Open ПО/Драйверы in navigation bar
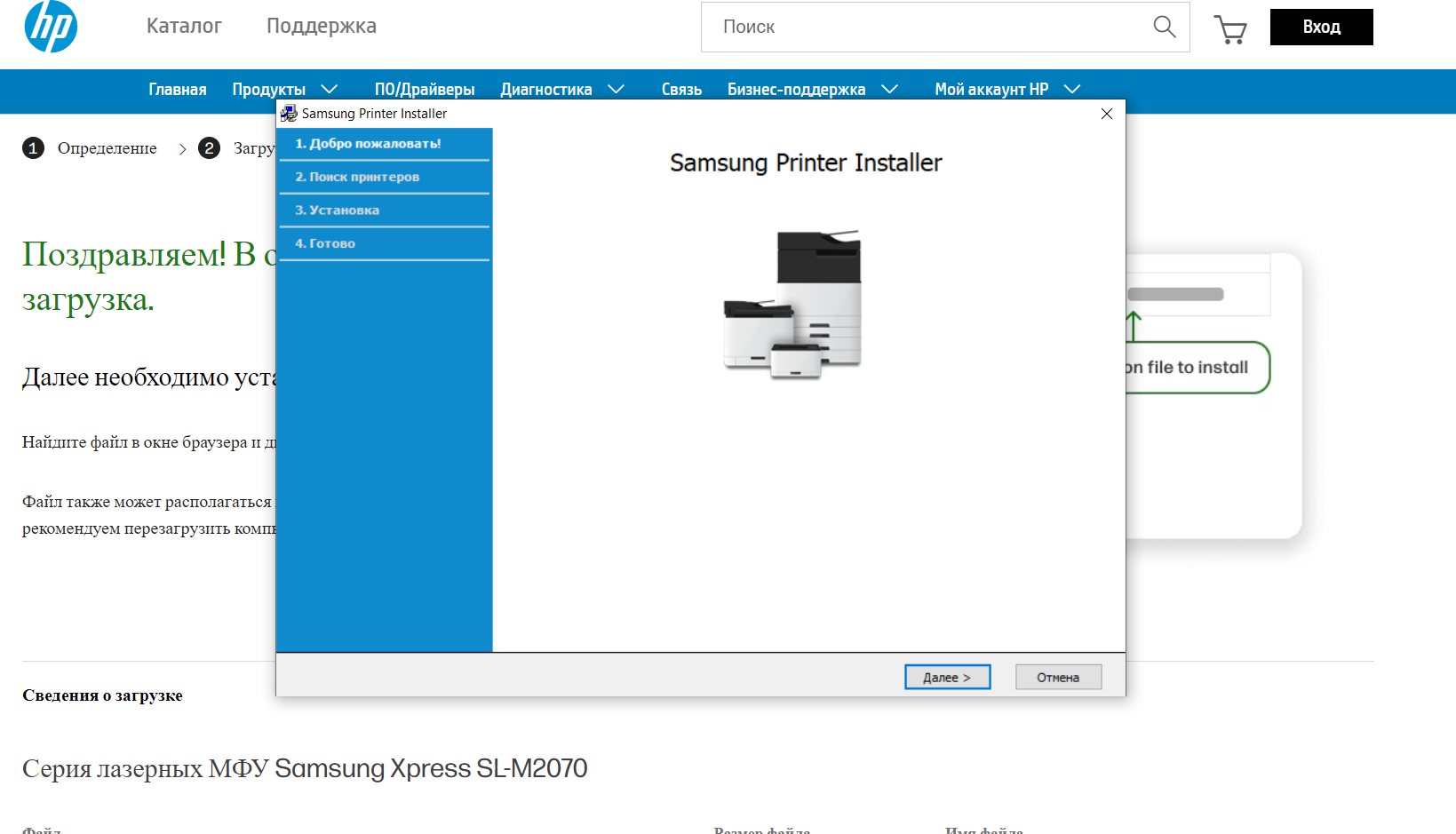This screenshot has height=834, width=1456. tap(425, 90)
